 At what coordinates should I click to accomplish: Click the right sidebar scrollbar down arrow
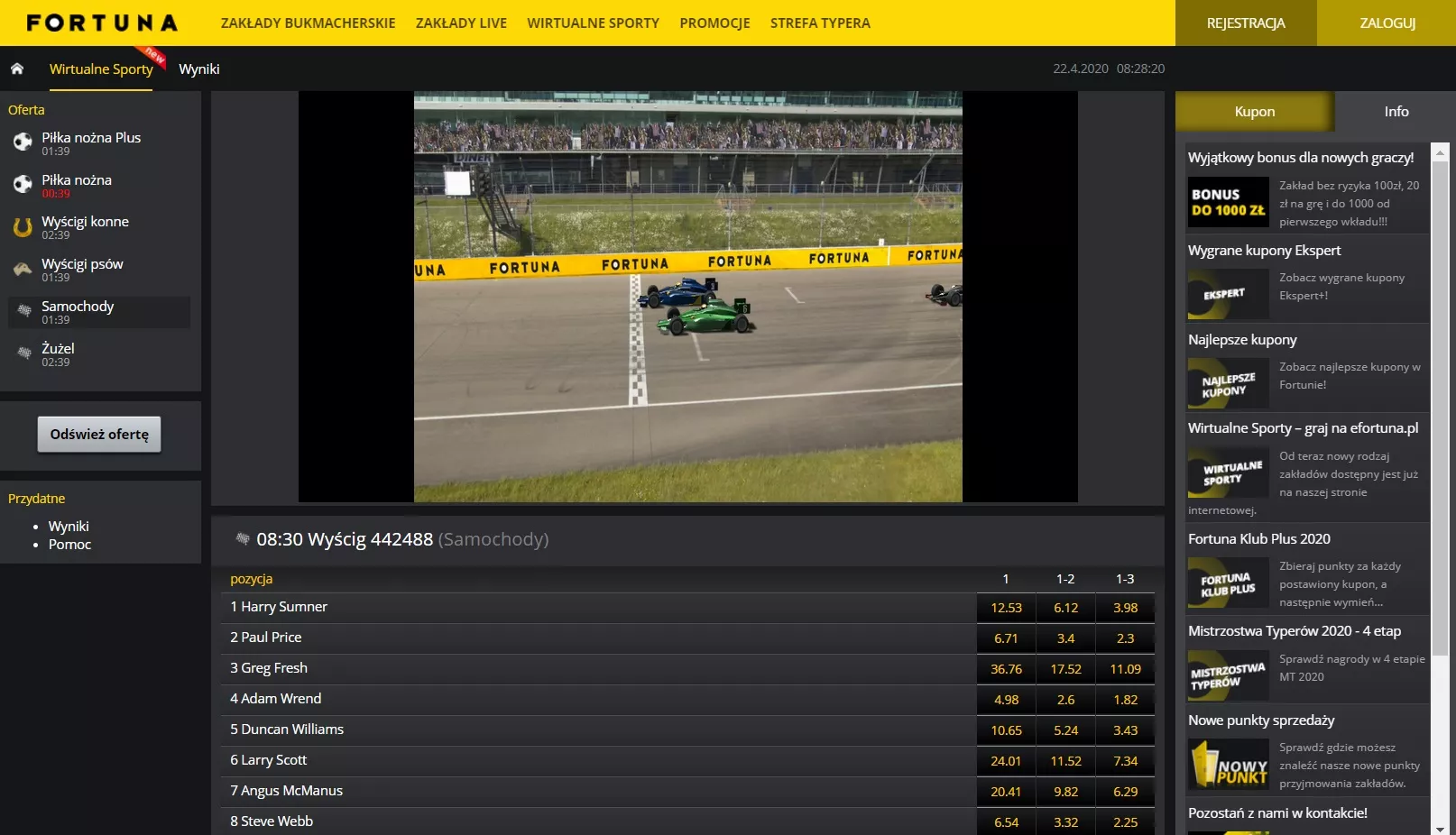[x=1440, y=828]
